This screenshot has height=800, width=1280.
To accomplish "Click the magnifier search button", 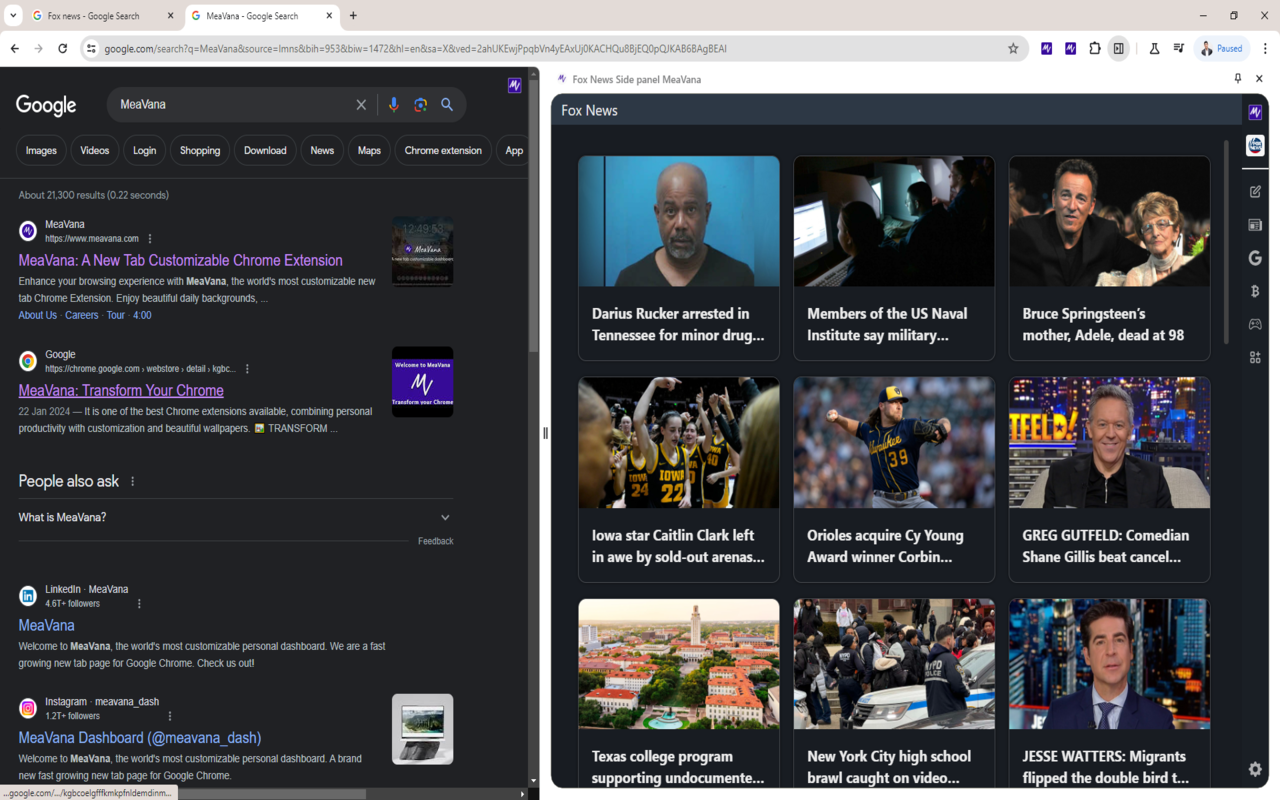I will 447,104.
